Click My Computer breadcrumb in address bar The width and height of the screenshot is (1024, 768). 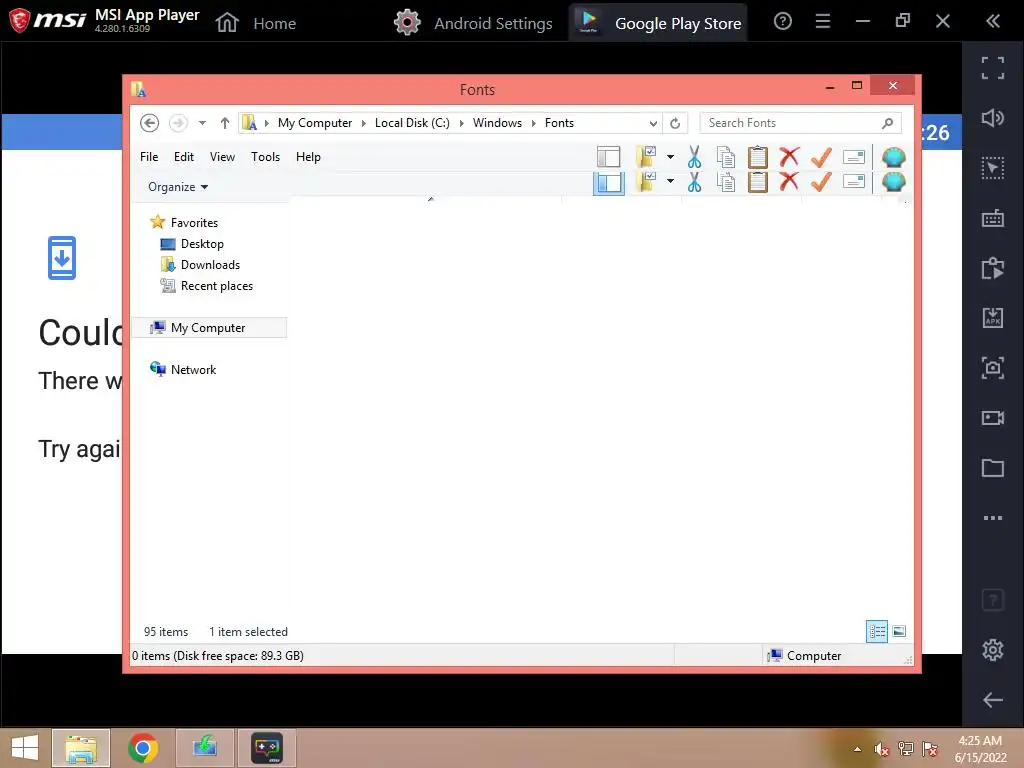click(315, 123)
